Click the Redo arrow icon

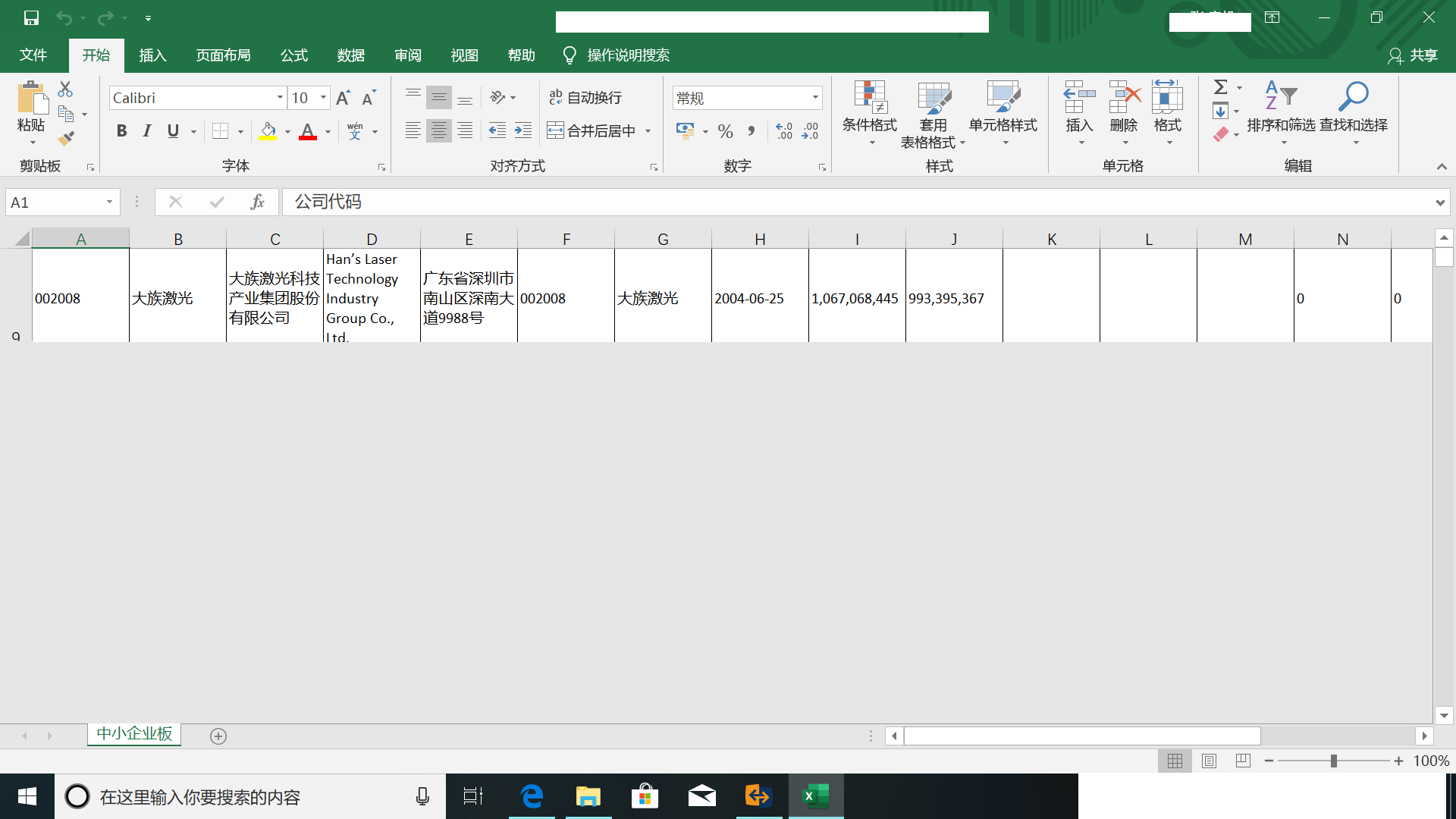tap(105, 17)
